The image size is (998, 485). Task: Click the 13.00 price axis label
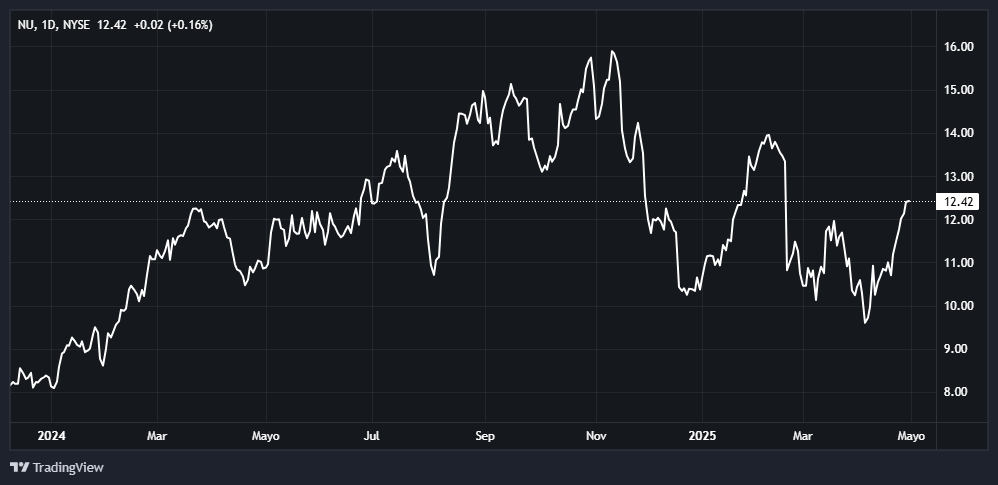[x=960, y=176]
